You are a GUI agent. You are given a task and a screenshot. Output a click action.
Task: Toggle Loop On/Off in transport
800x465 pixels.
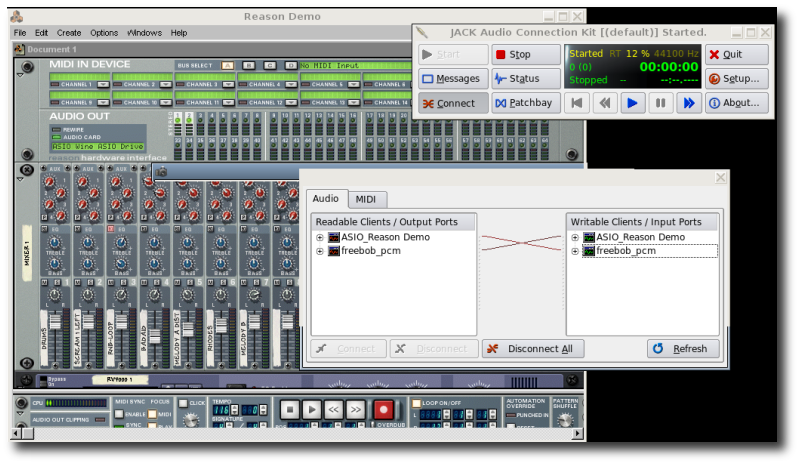point(416,403)
